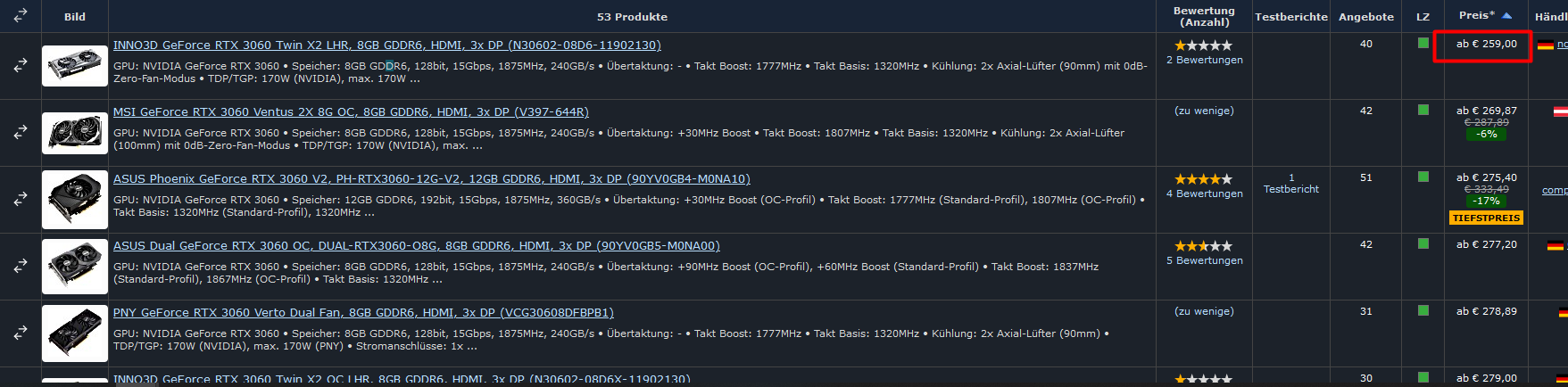Click compare arrows icon for MSI Ventus 2X
Screen dimensions: 1568x387
(20, 132)
